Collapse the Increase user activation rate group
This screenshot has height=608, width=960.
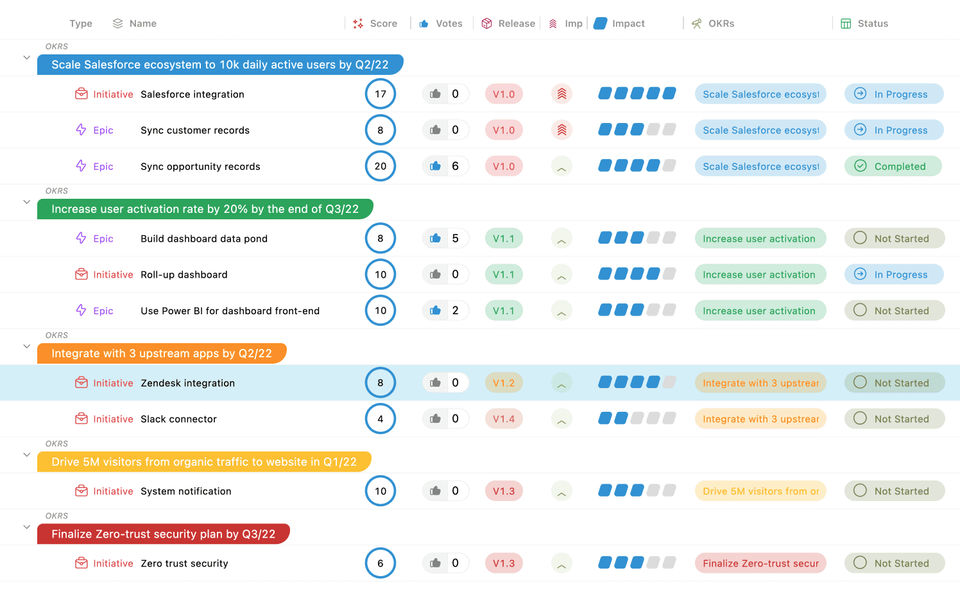tap(27, 202)
